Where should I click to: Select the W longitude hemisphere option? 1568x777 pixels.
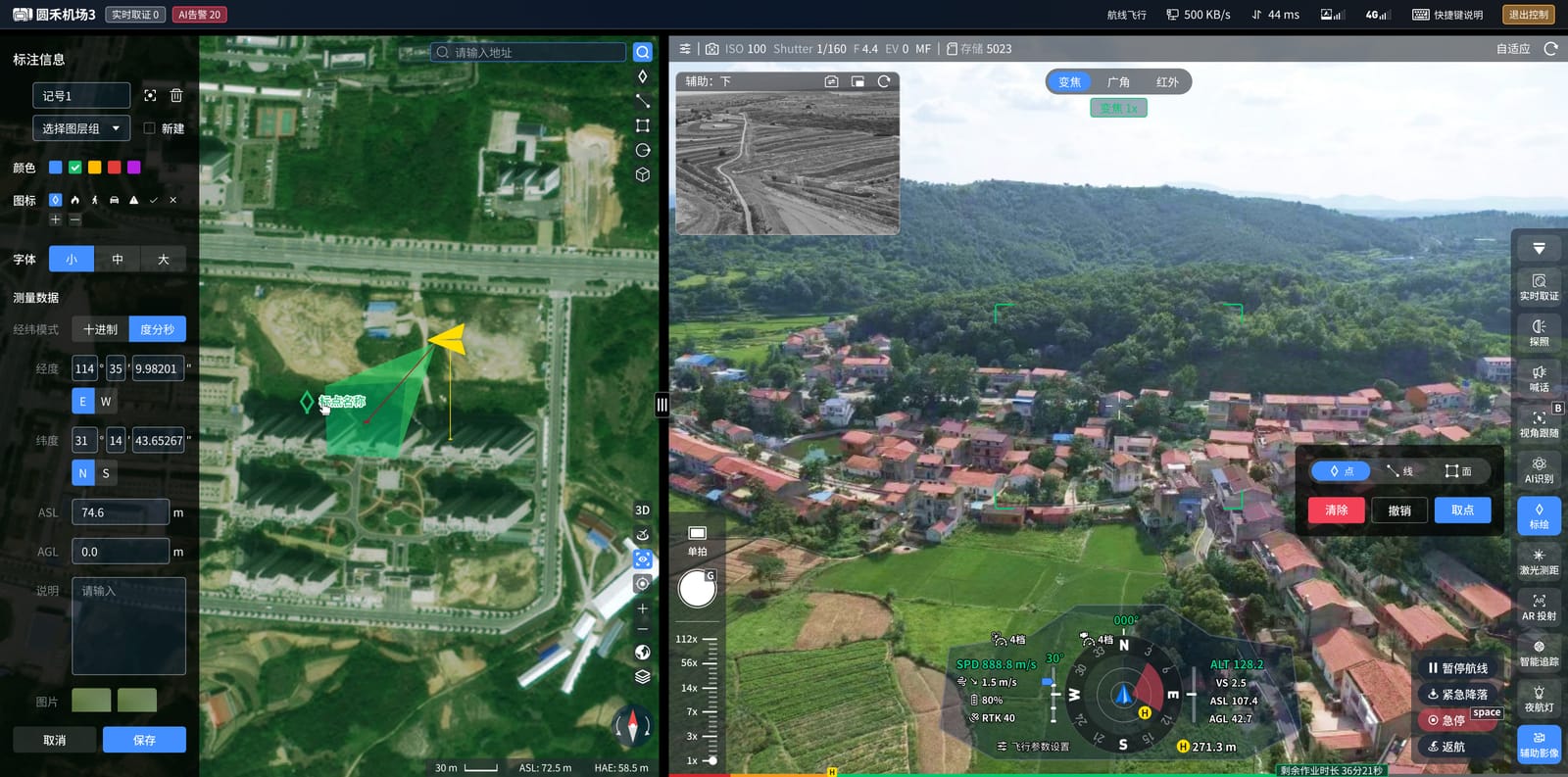106,401
